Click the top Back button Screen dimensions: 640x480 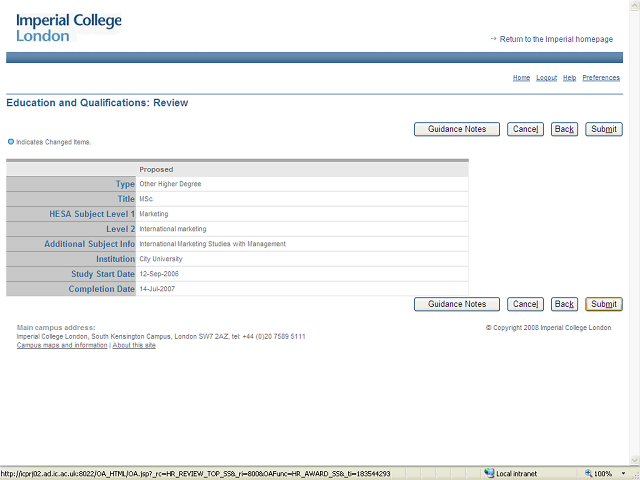click(x=564, y=129)
